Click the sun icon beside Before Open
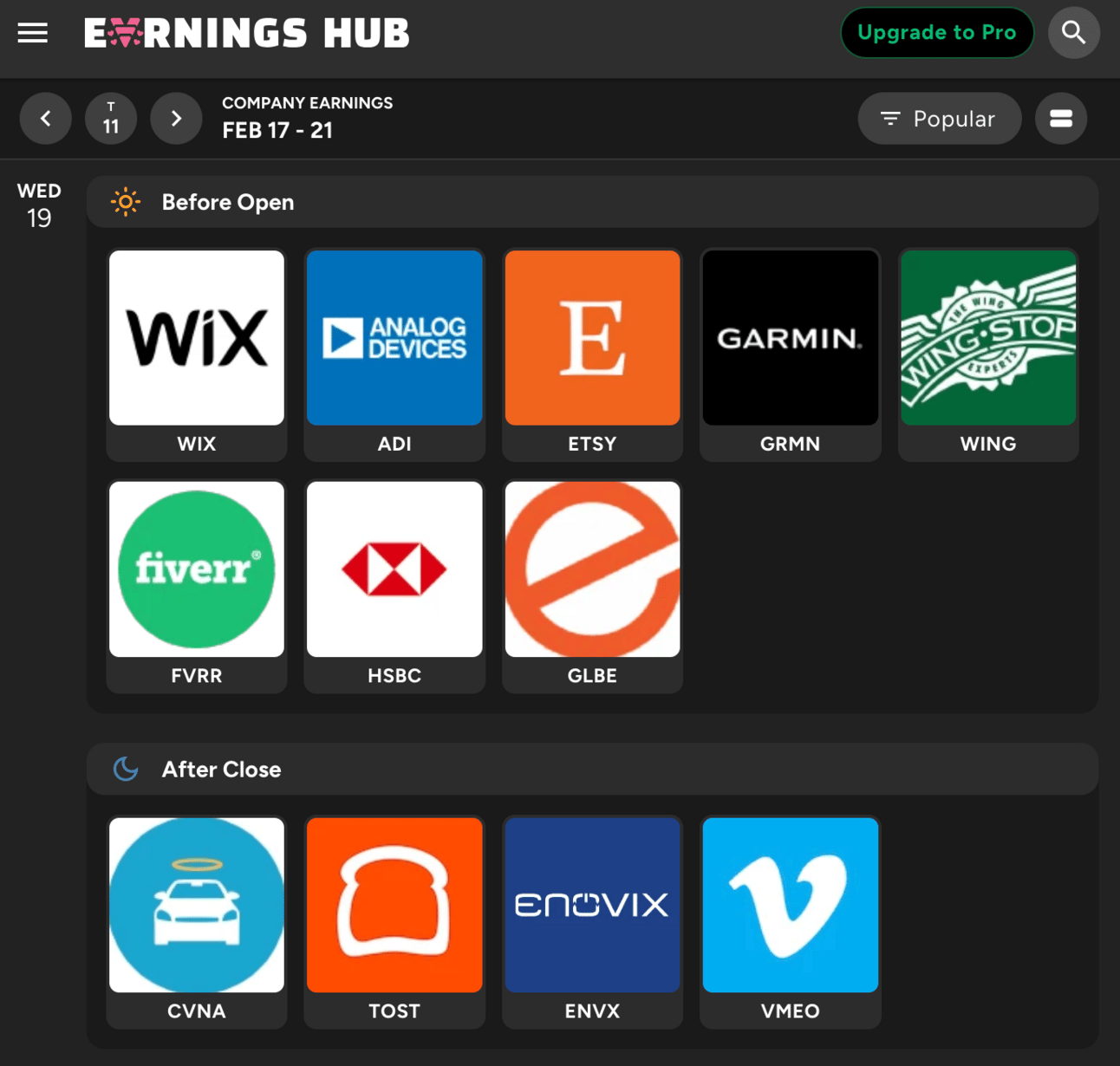The width and height of the screenshot is (1120, 1066). click(126, 202)
